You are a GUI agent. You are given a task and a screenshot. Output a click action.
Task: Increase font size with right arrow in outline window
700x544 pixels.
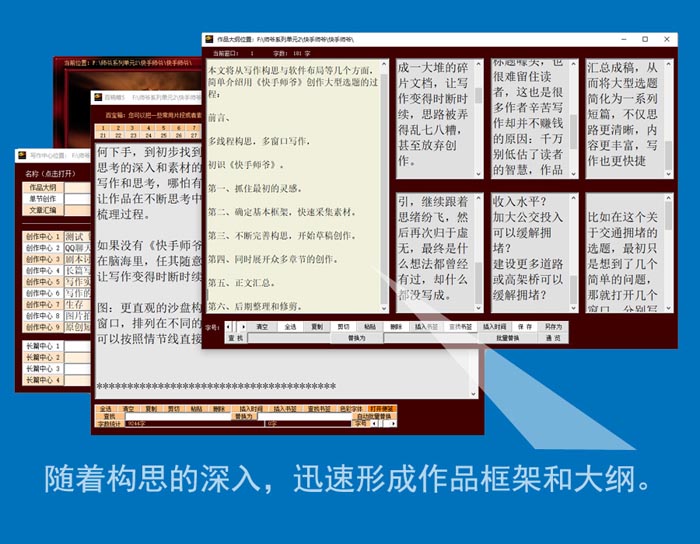click(x=243, y=327)
